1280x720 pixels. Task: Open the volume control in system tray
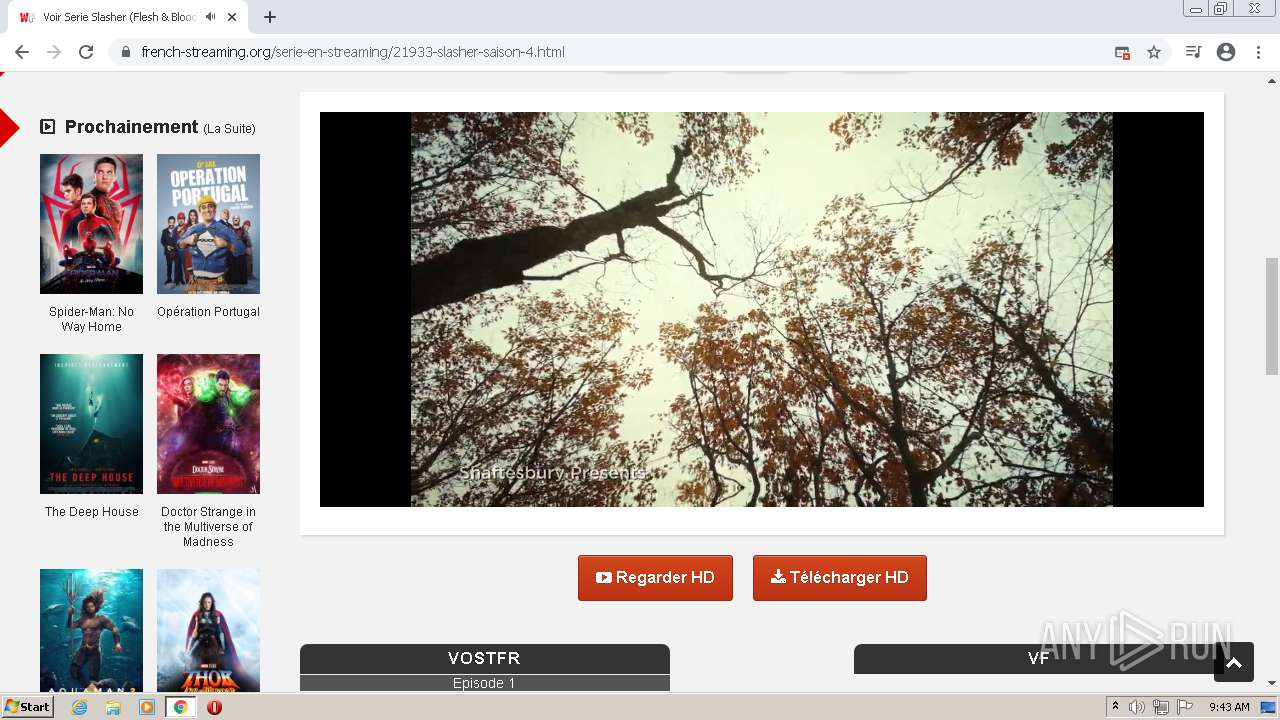click(1137, 707)
